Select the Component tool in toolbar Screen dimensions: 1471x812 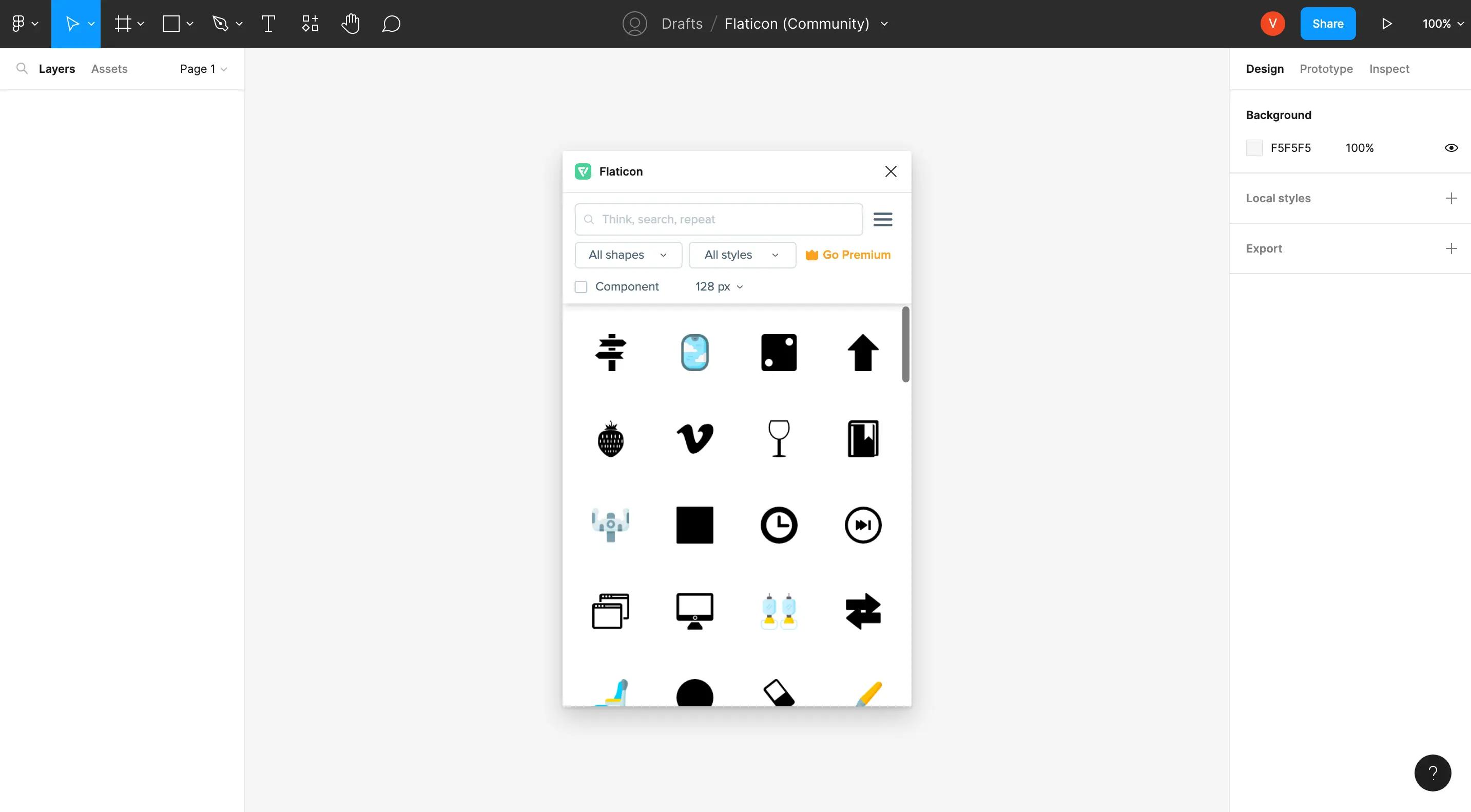tap(309, 23)
